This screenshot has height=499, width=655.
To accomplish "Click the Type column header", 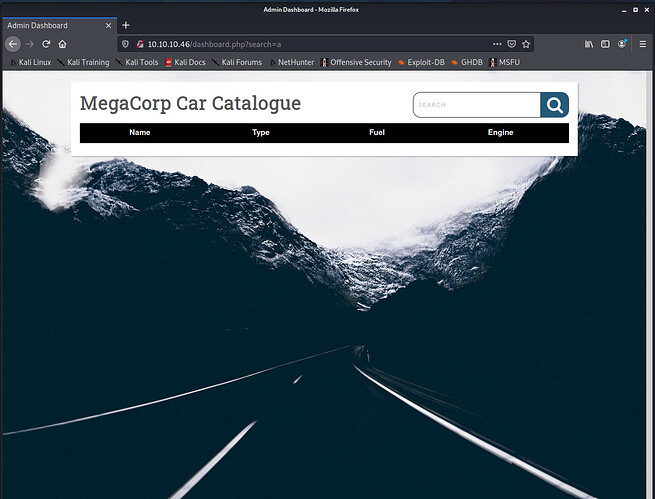I will [x=261, y=132].
